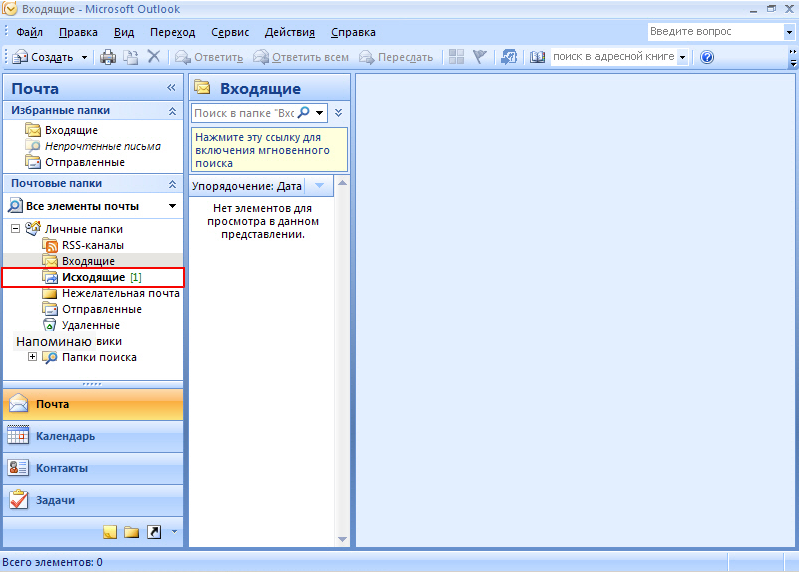Click the navigation pane splitter grip dots
Image resolution: width=800 pixels, height=572 pixels.
click(92, 384)
